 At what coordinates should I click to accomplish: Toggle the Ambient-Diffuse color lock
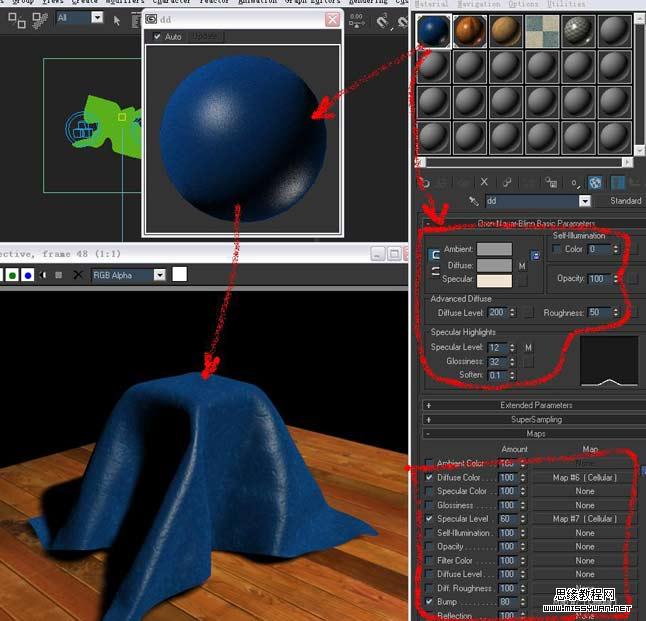[435, 255]
